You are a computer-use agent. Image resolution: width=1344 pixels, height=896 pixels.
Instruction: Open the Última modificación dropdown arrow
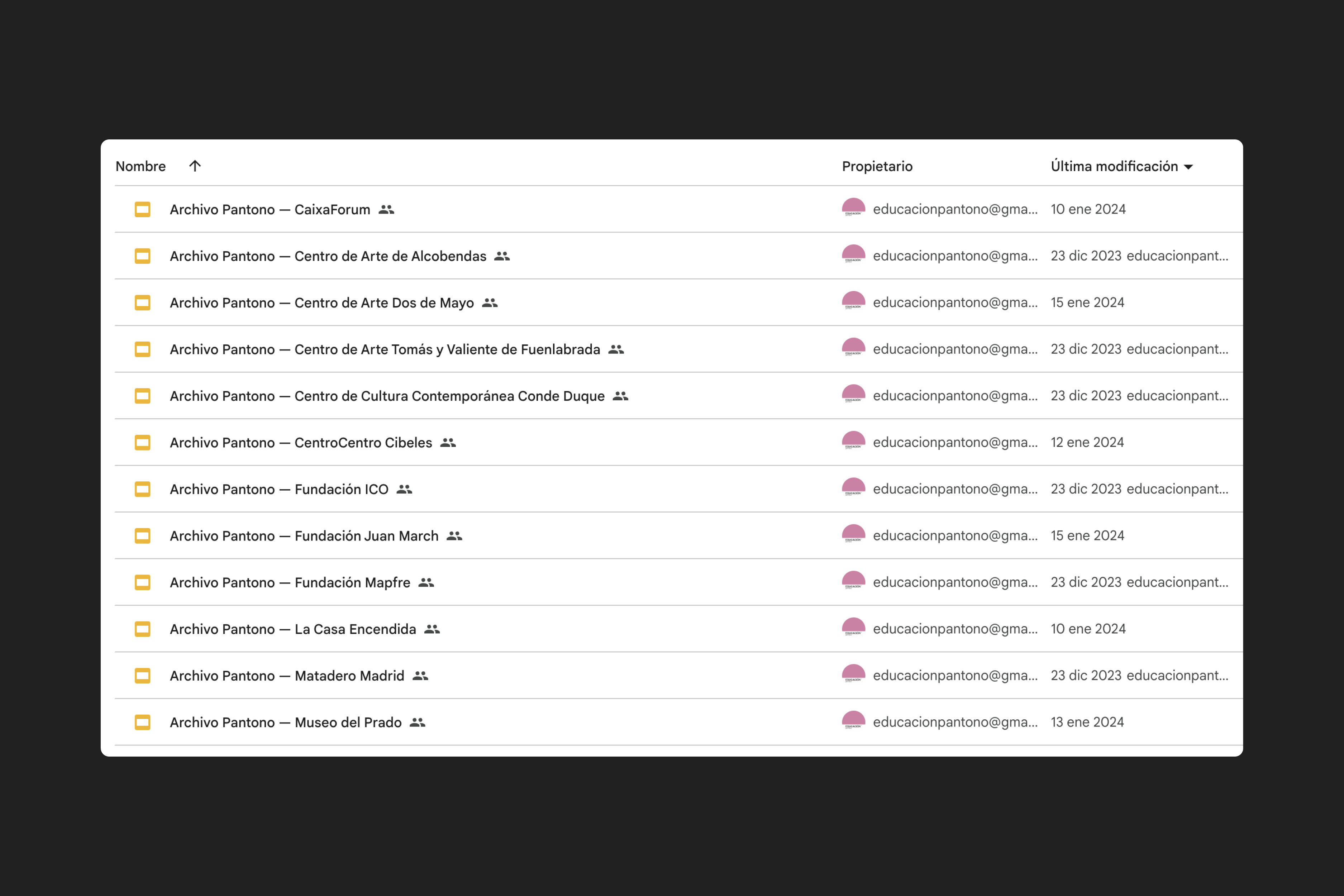click(1188, 167)
